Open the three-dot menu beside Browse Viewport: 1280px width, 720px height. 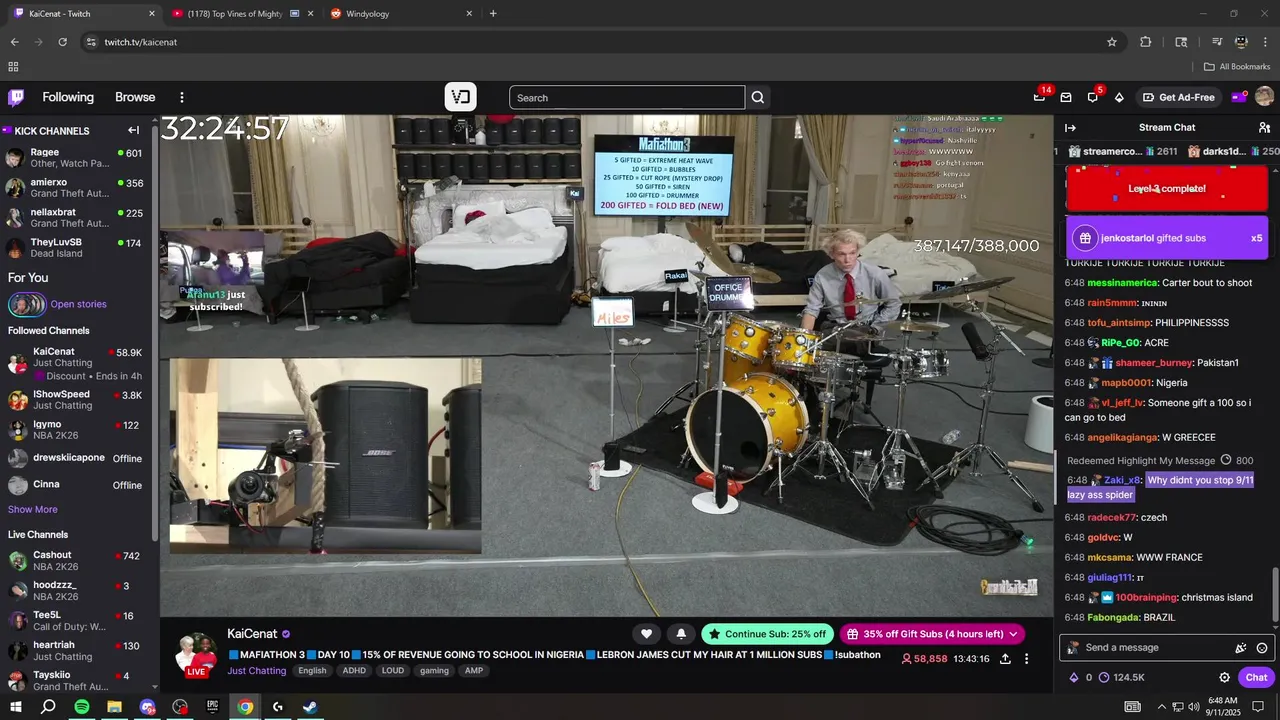(182, 97)
